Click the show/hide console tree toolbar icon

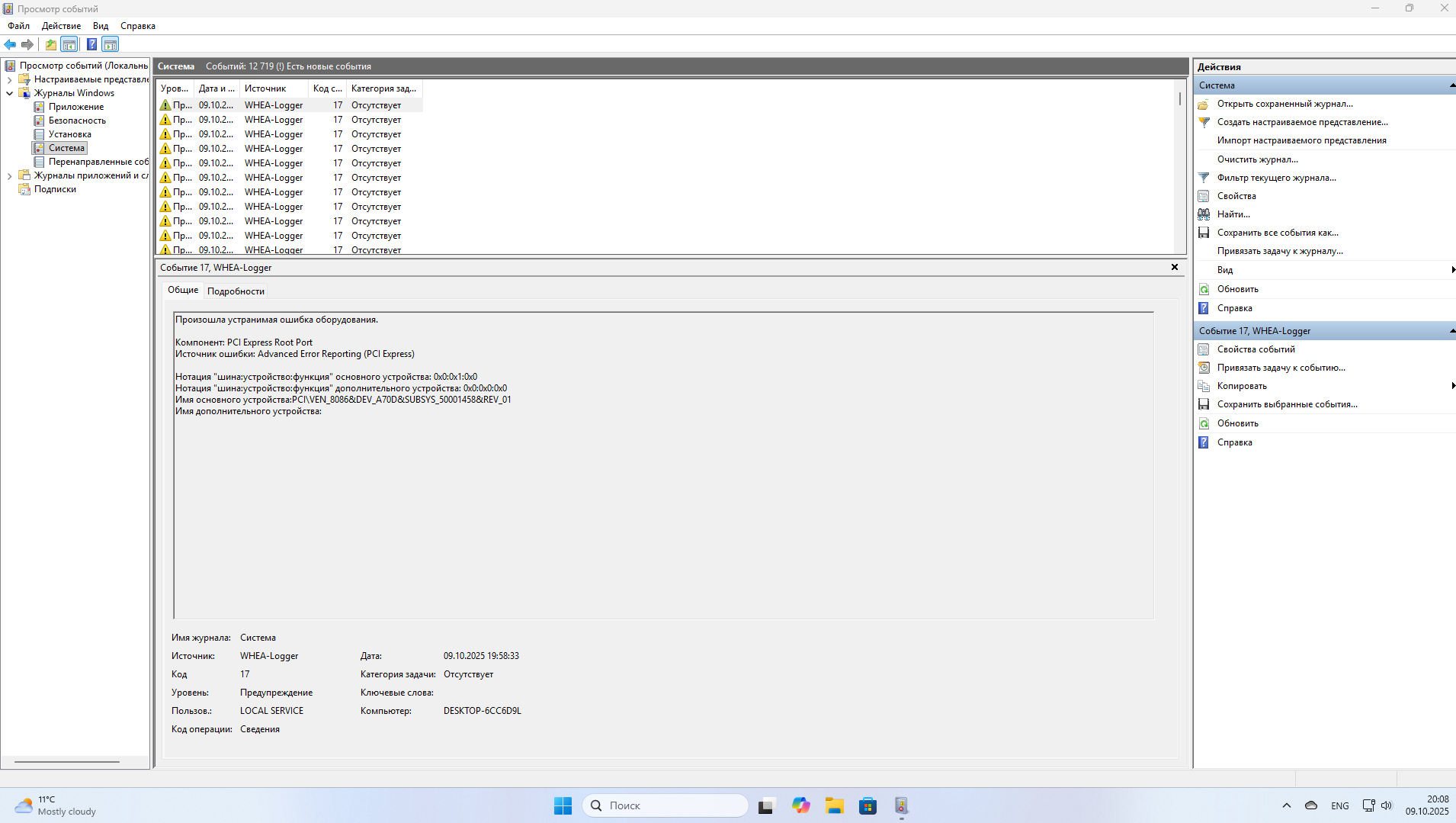pos(69,44)
